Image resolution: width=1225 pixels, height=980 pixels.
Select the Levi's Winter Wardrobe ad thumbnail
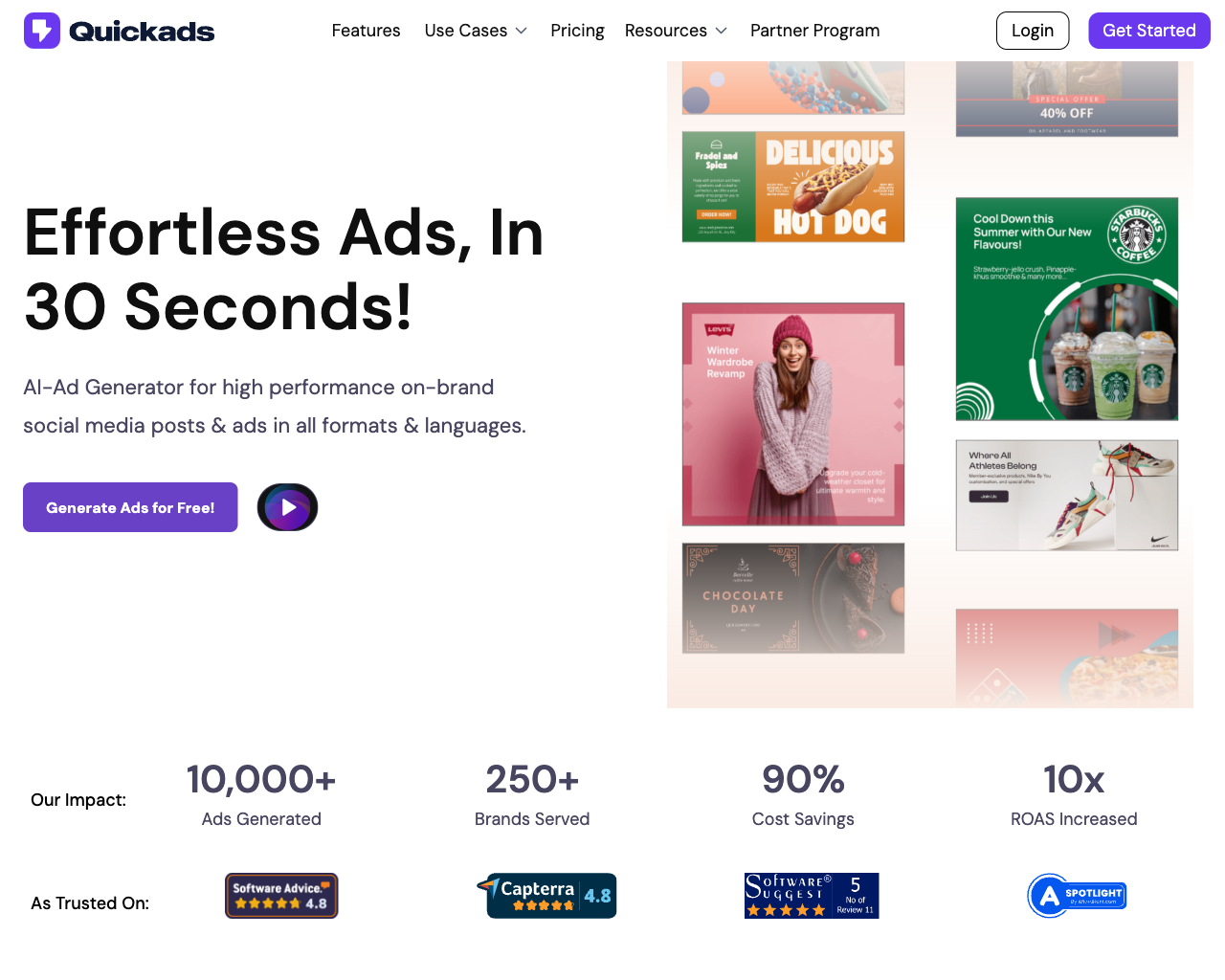(x=793, y=414)
